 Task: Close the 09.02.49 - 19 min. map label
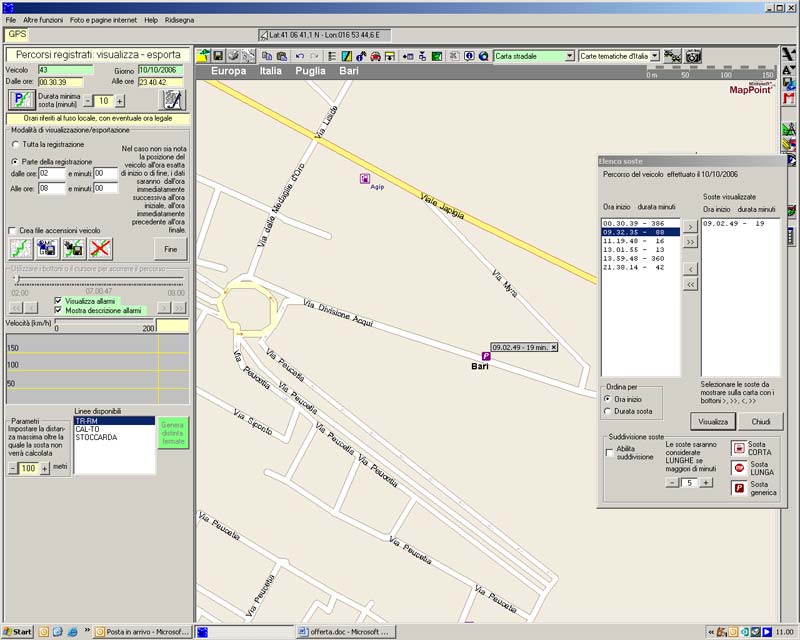click(x=554, y=347)
